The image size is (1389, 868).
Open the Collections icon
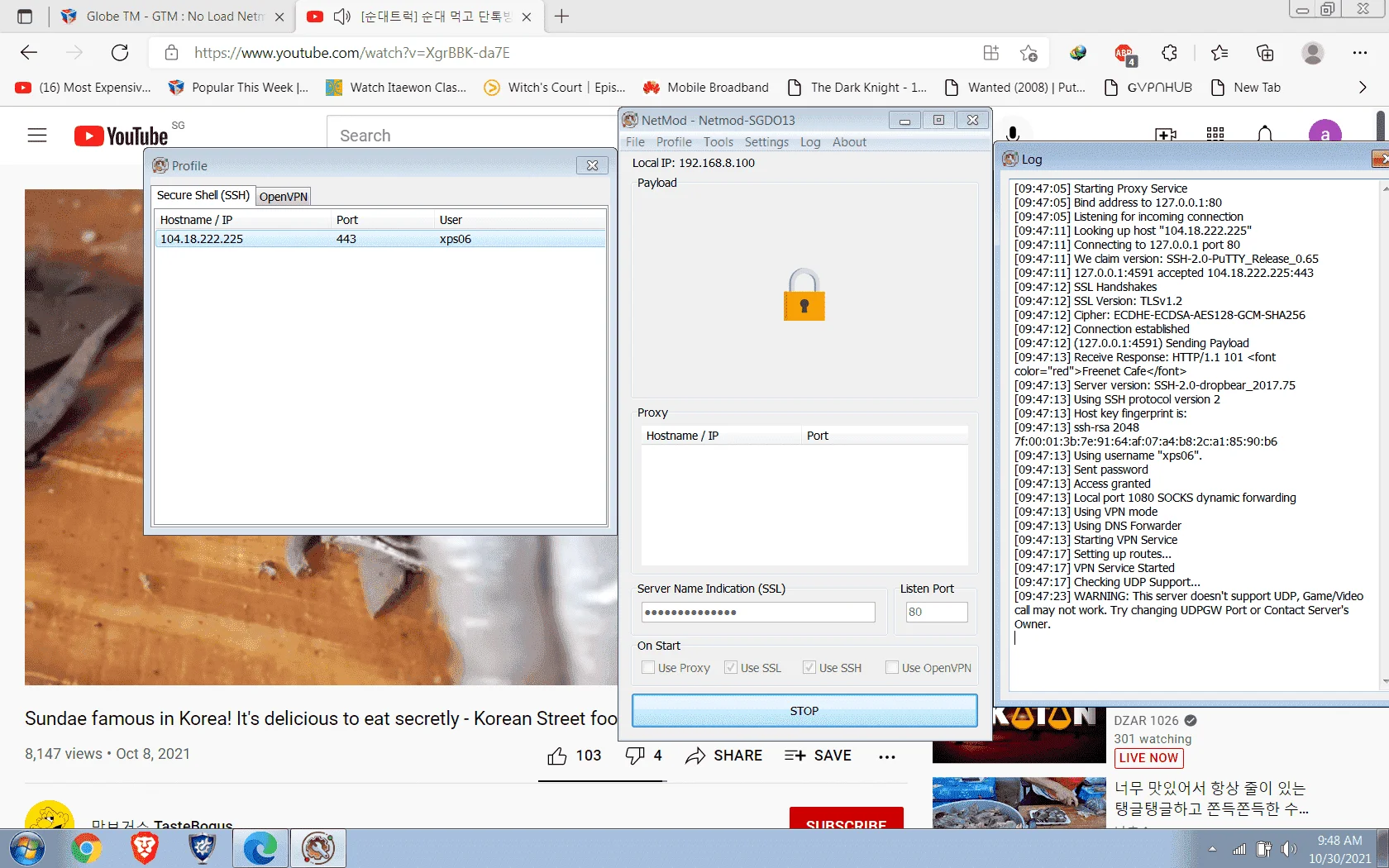pyautogui.click(x=1265, y=53)
